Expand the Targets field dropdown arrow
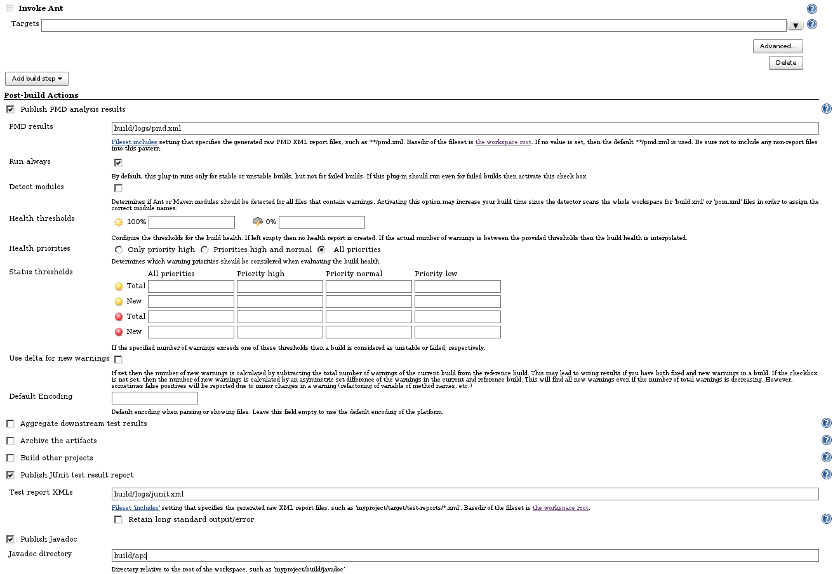This screenshot has height=574, width=840. click(x=795, y=25)
